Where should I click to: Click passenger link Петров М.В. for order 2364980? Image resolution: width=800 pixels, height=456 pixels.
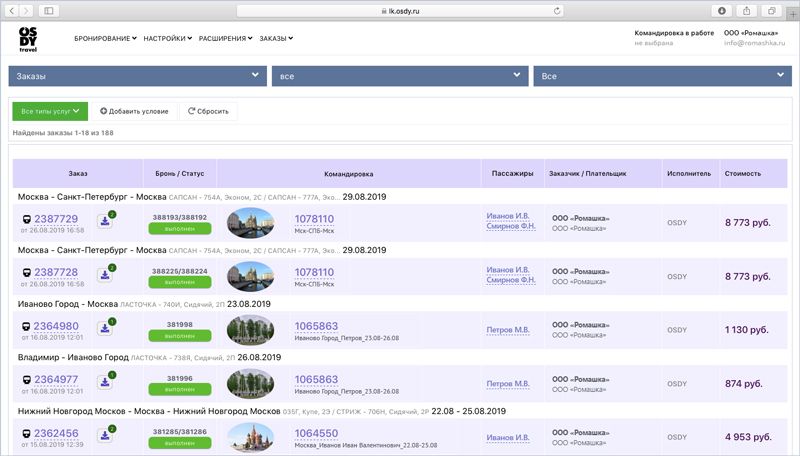coord(508,329)
